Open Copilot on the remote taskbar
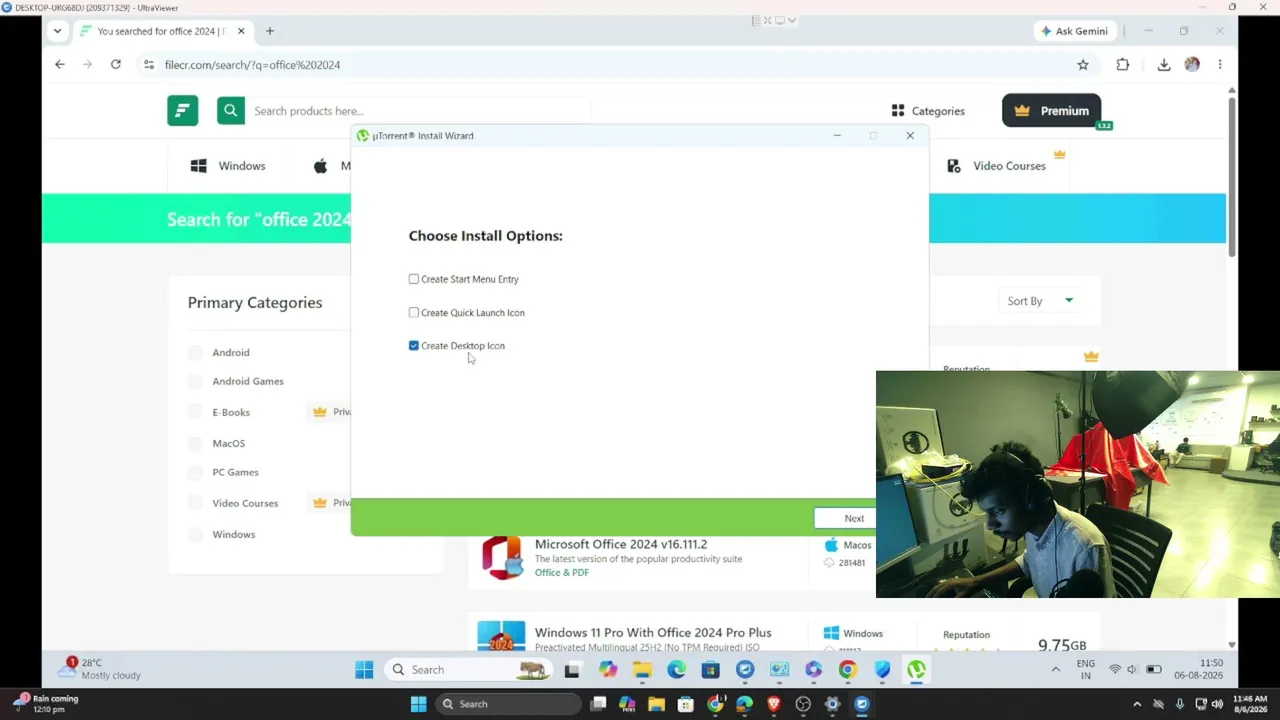The height and width of the screenshot is (720, 1280). 608,670
